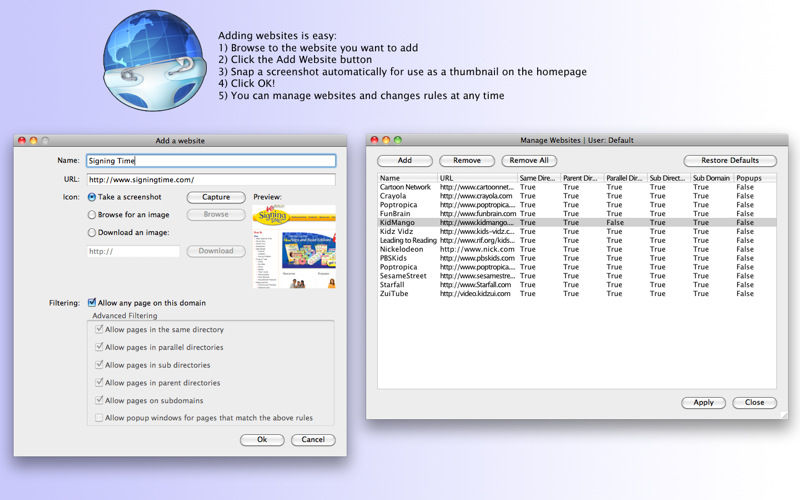Select the Kidz Vidz row
Screen dimensions: 800x500
pyautogui.click(x=577, y=232)
